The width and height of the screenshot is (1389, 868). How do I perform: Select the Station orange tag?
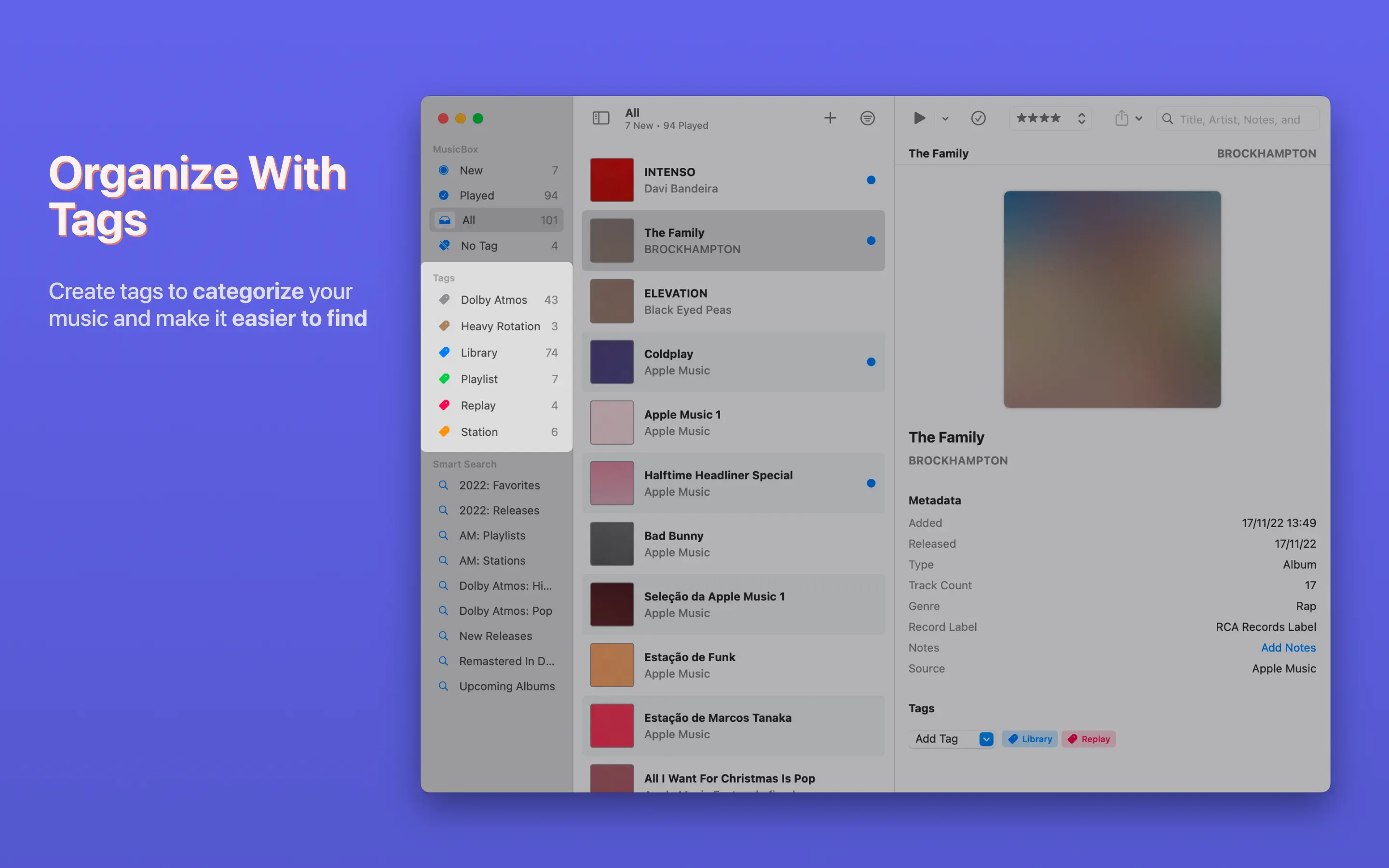tap(479, 432)
